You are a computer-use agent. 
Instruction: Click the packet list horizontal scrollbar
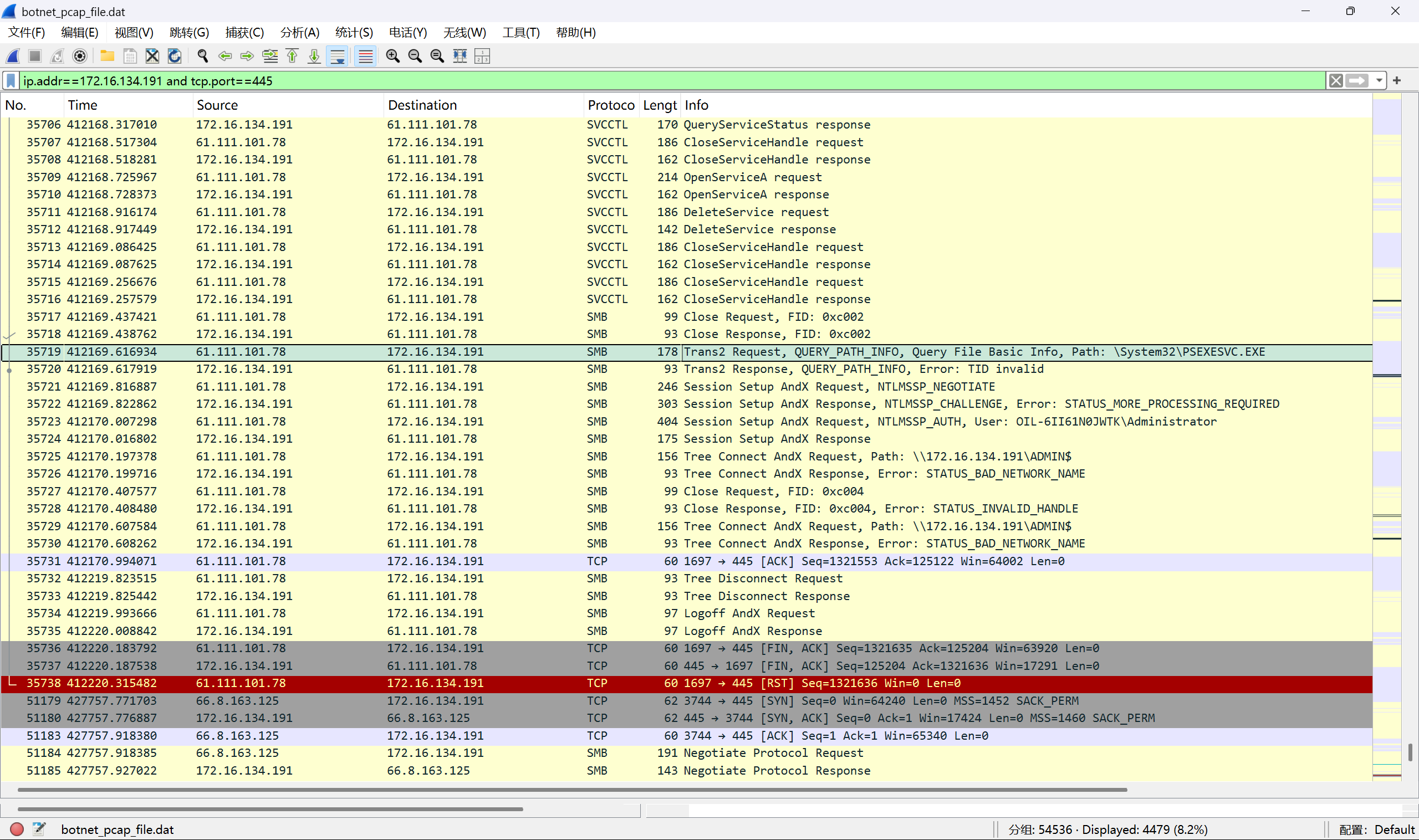click(x=572, y=790)
